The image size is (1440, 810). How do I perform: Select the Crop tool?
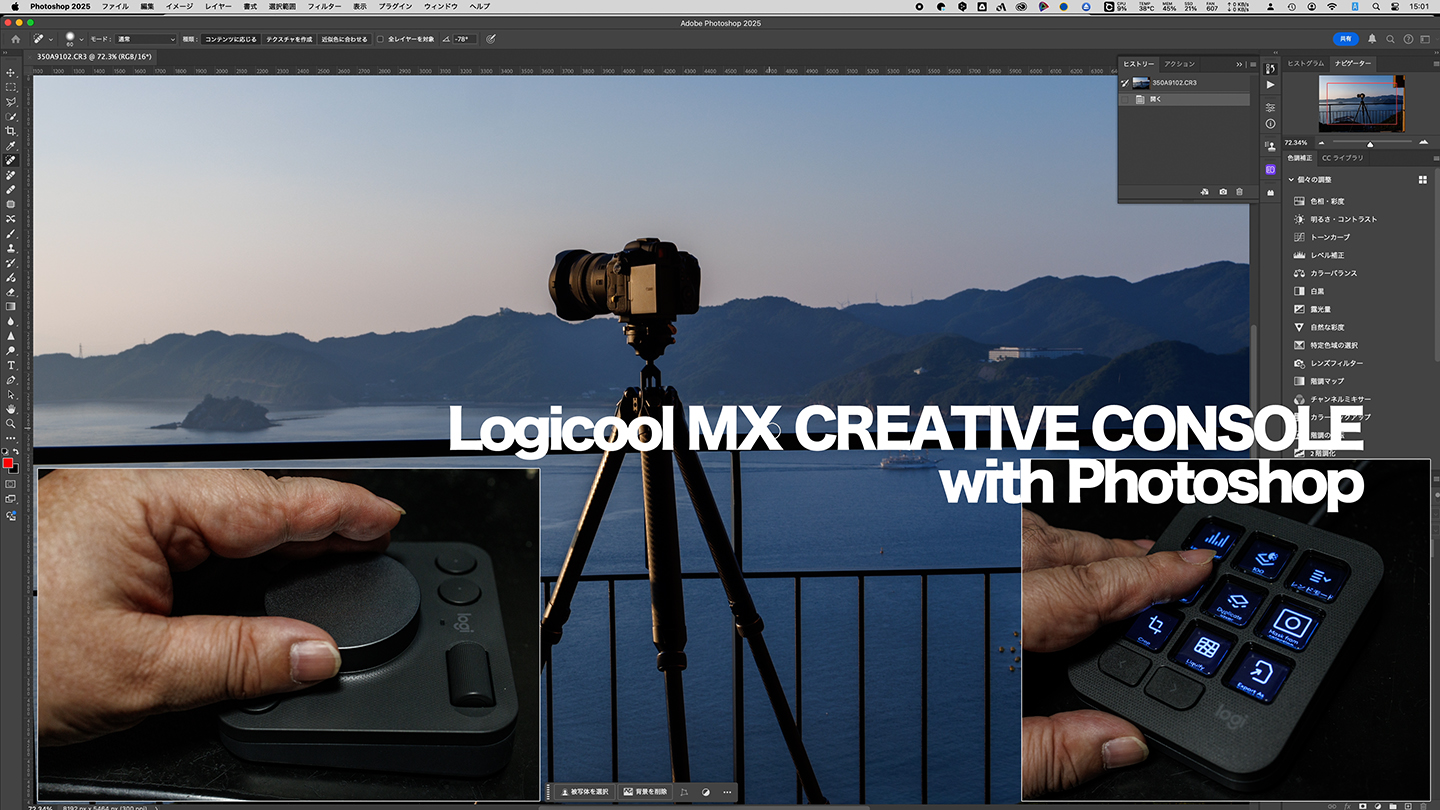[x=12, y=130]
